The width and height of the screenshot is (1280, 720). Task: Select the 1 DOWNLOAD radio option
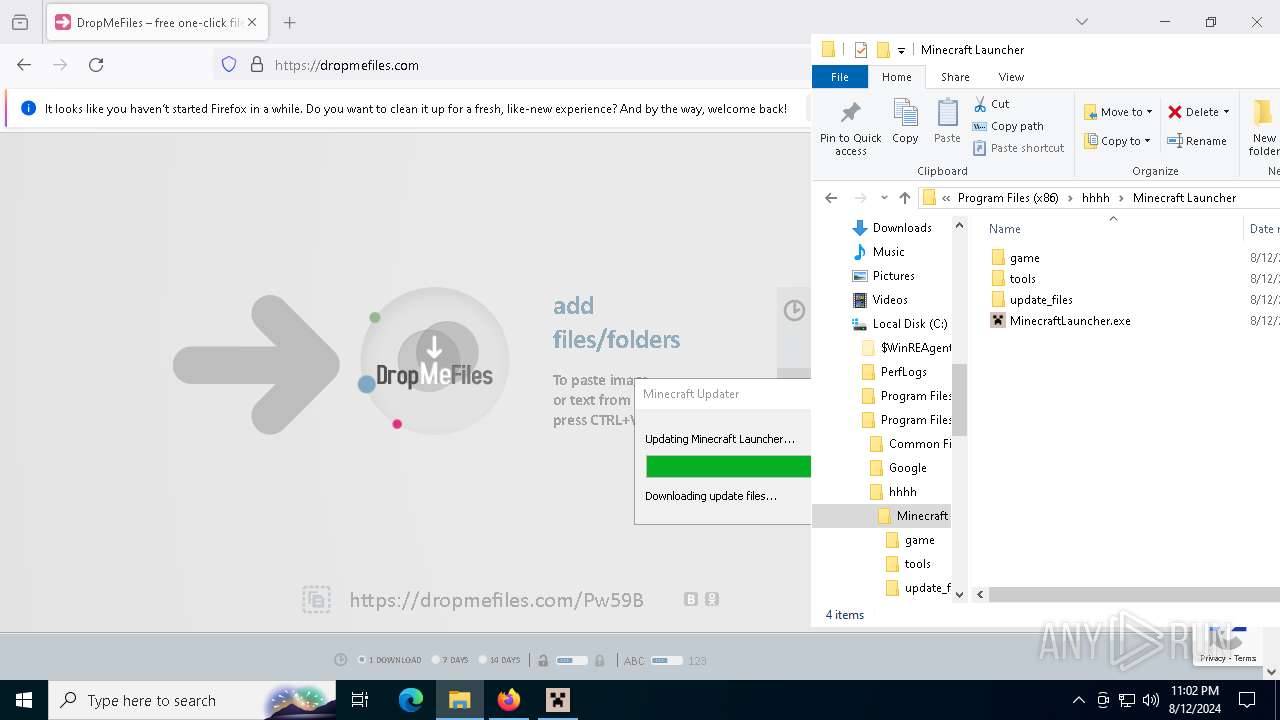(362, 660)
